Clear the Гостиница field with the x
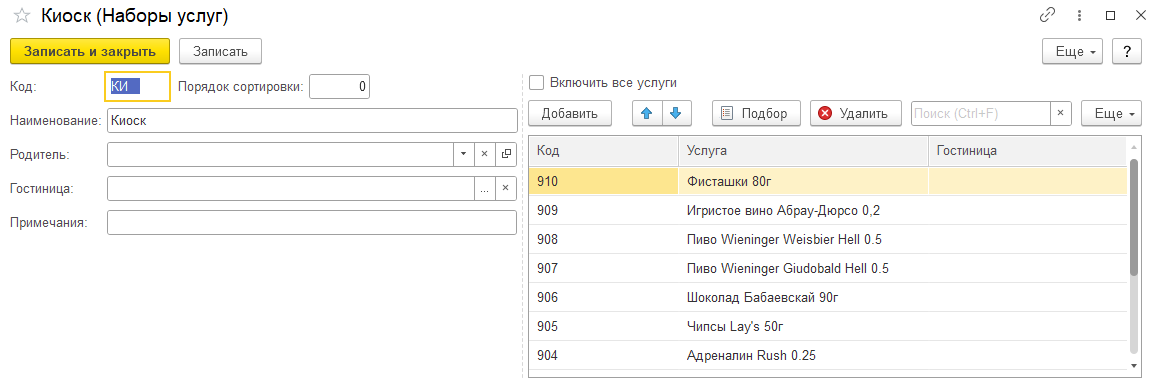 click(506, 188)
